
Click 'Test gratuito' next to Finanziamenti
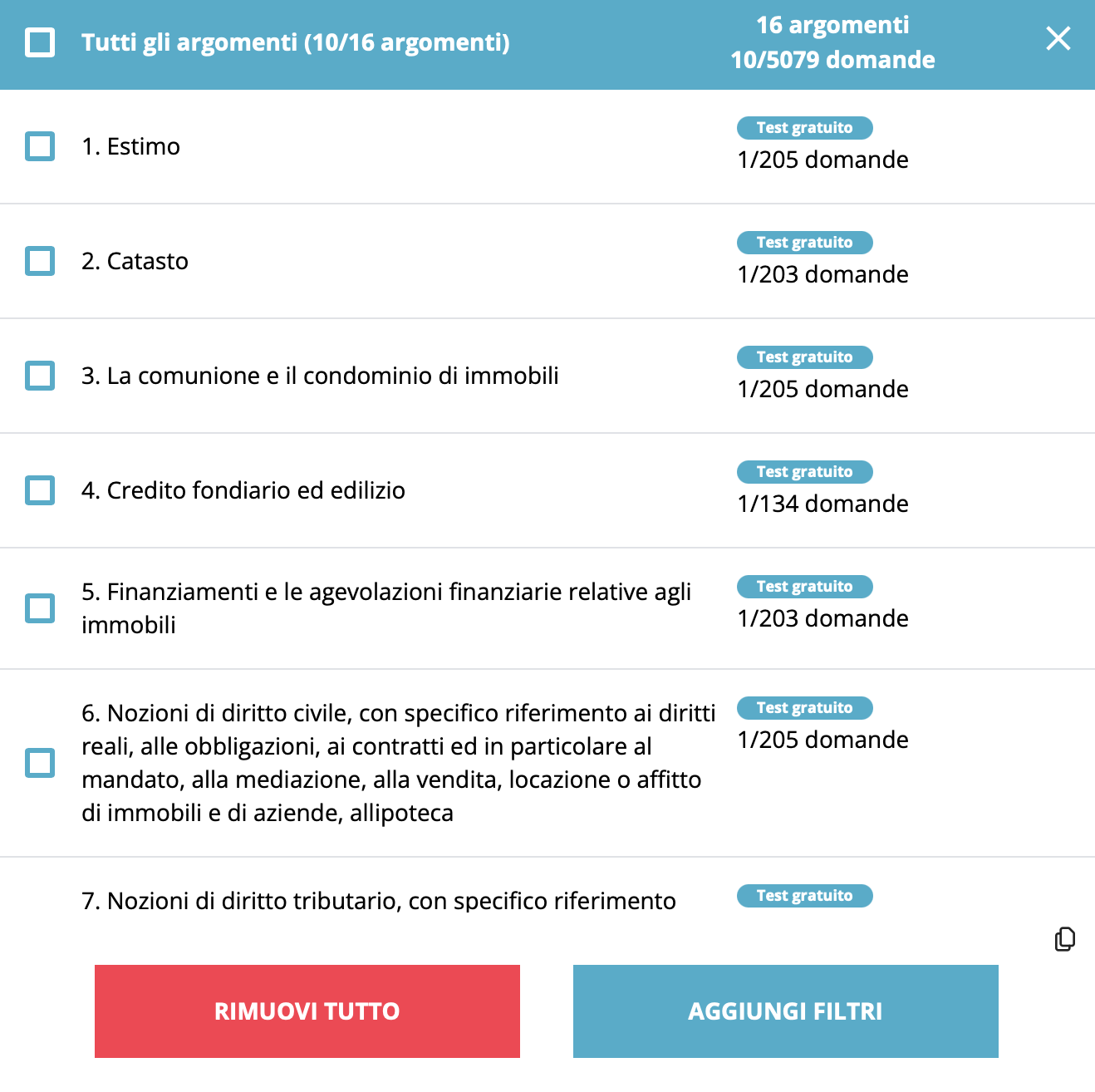coord(804,587)
